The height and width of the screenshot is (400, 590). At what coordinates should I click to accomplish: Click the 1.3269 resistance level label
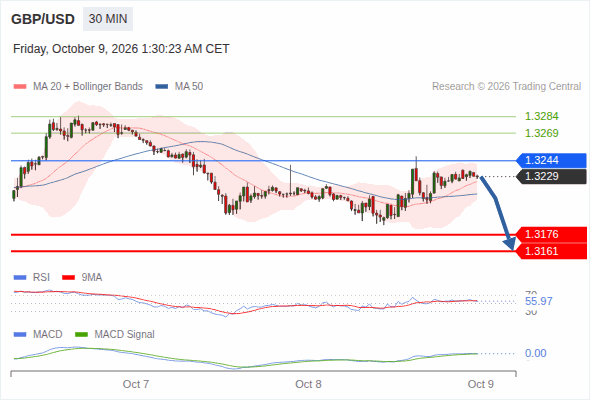(541, 133)
